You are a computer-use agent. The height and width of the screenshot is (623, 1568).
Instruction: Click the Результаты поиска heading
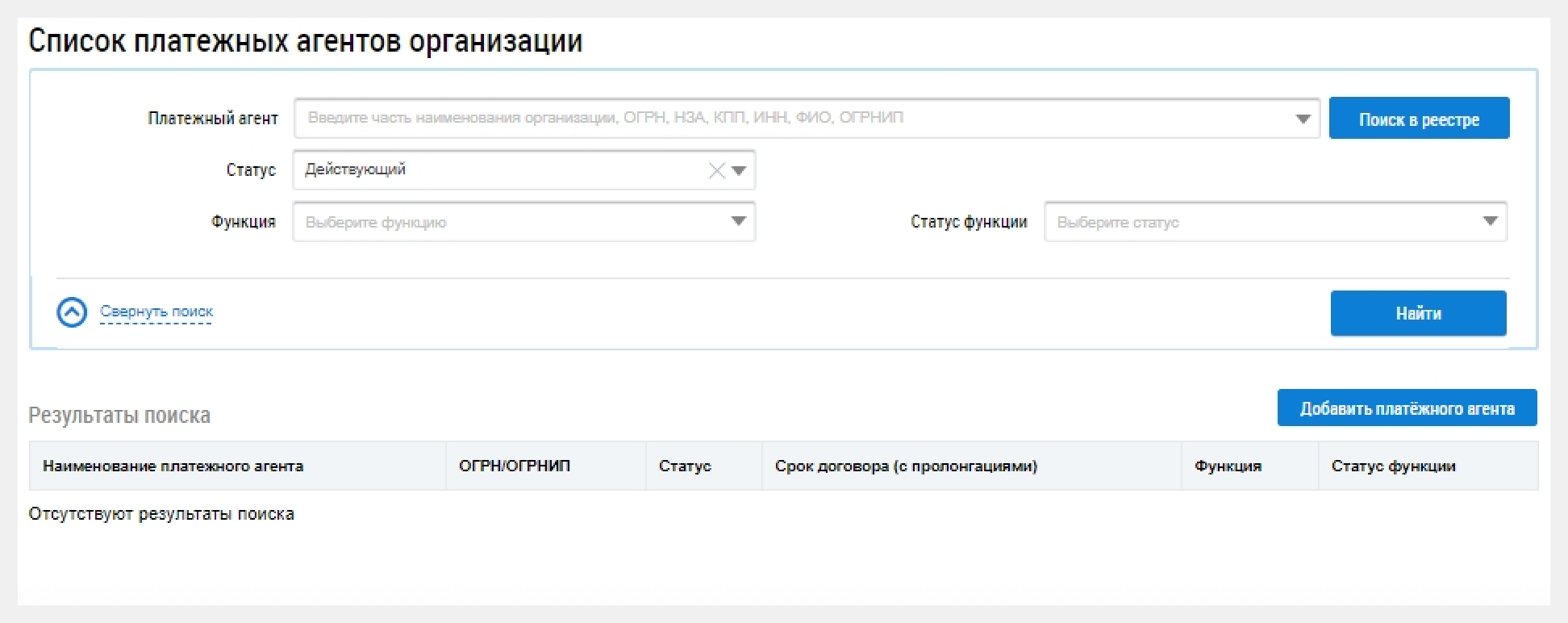(119, 415)
